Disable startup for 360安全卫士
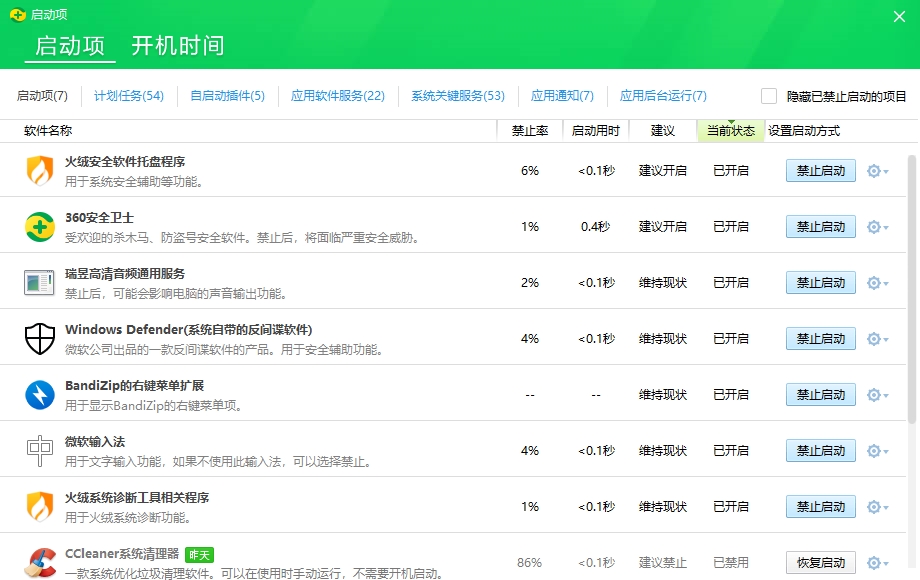The width and height of the screenshot is (920, 580). pyautogui.click(x=820, y=227)
